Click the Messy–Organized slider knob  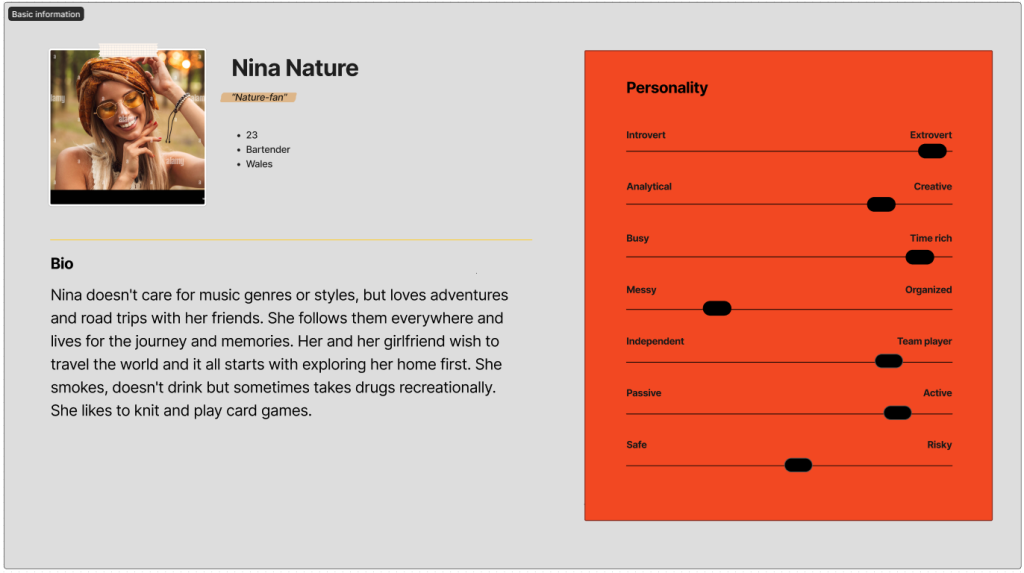point(717,308)
